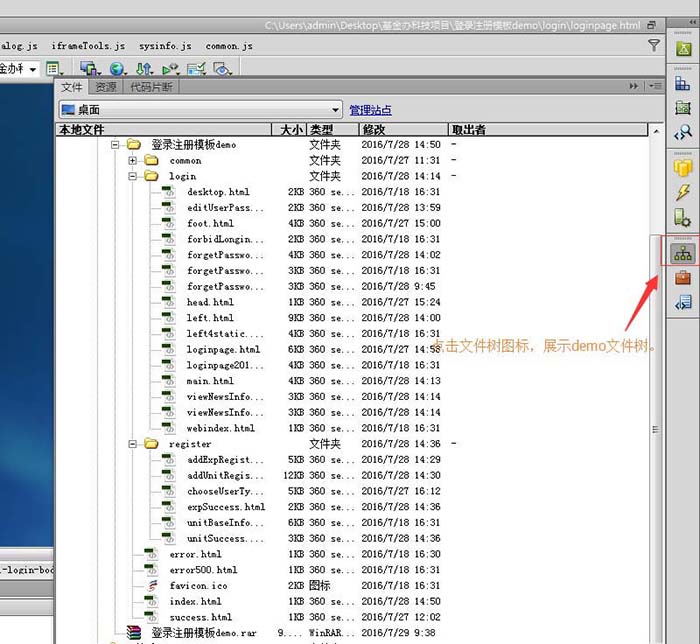
Task: Sort by the 类型 column header
Action: [333, 130]
